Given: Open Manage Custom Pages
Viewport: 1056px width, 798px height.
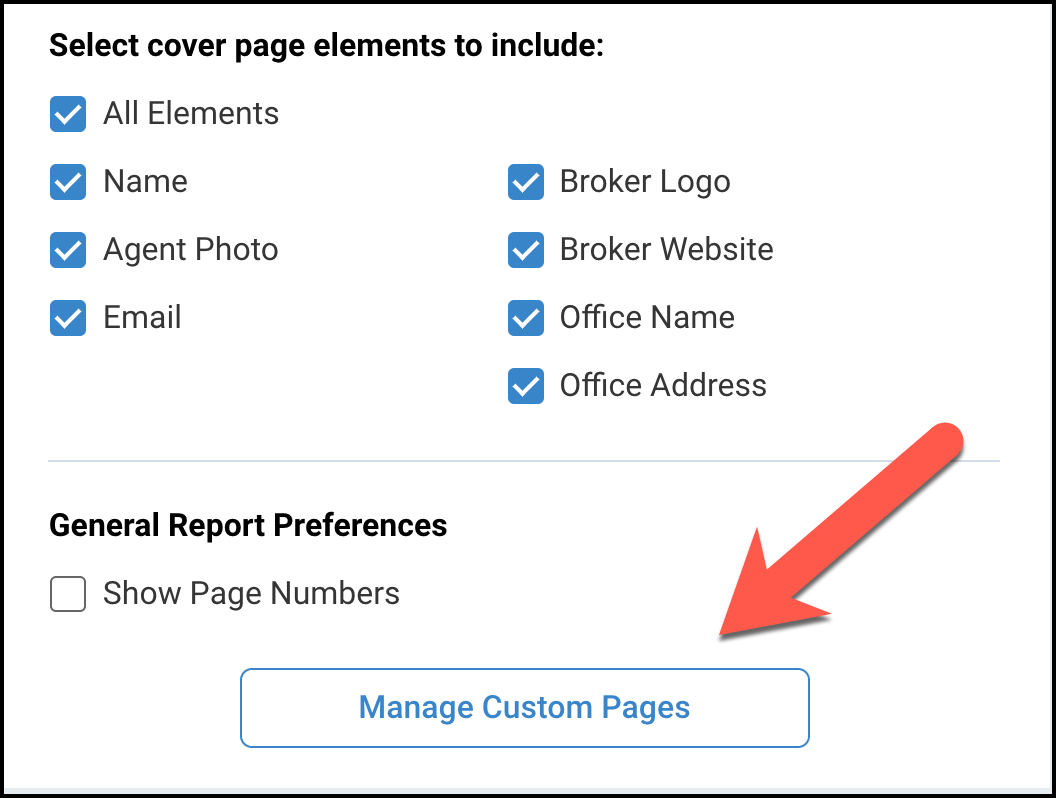Looking at the screenshot, I should [524, 708].
